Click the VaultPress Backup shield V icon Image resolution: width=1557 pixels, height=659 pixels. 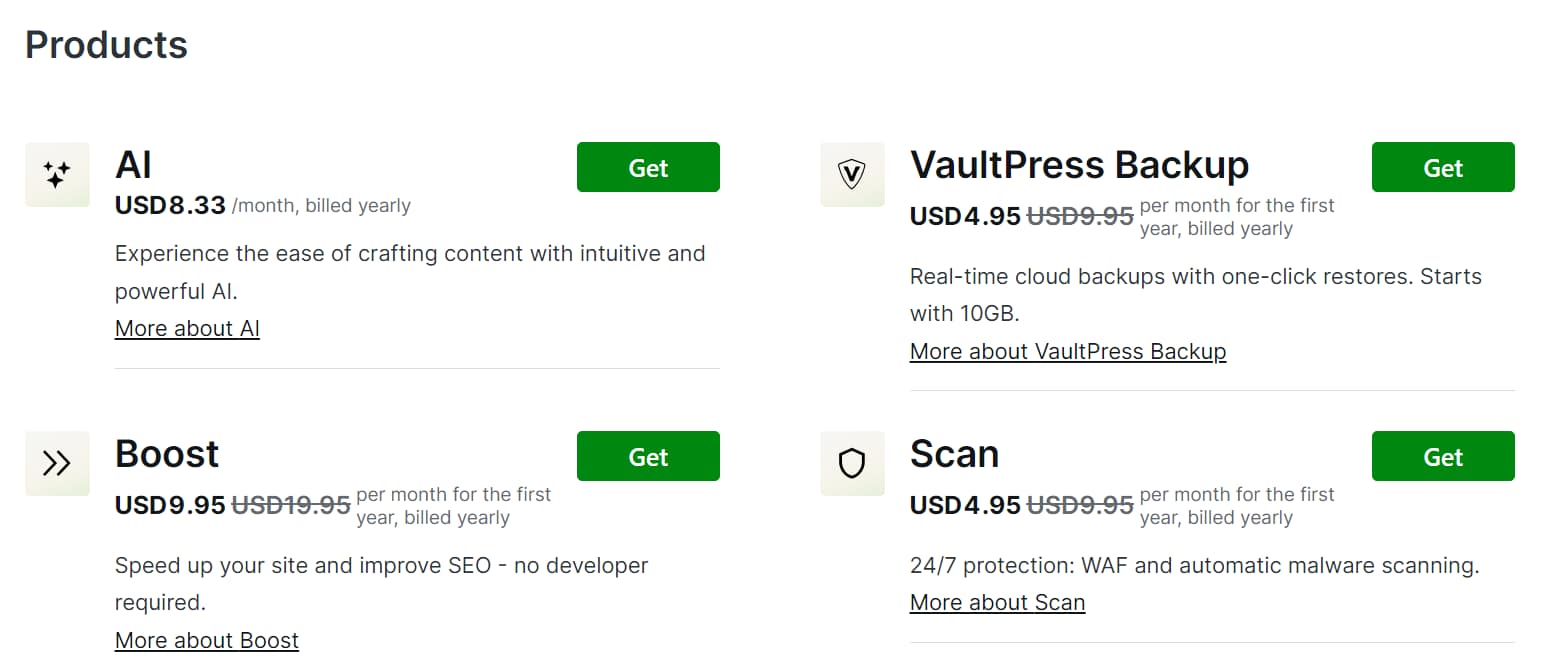852,175
